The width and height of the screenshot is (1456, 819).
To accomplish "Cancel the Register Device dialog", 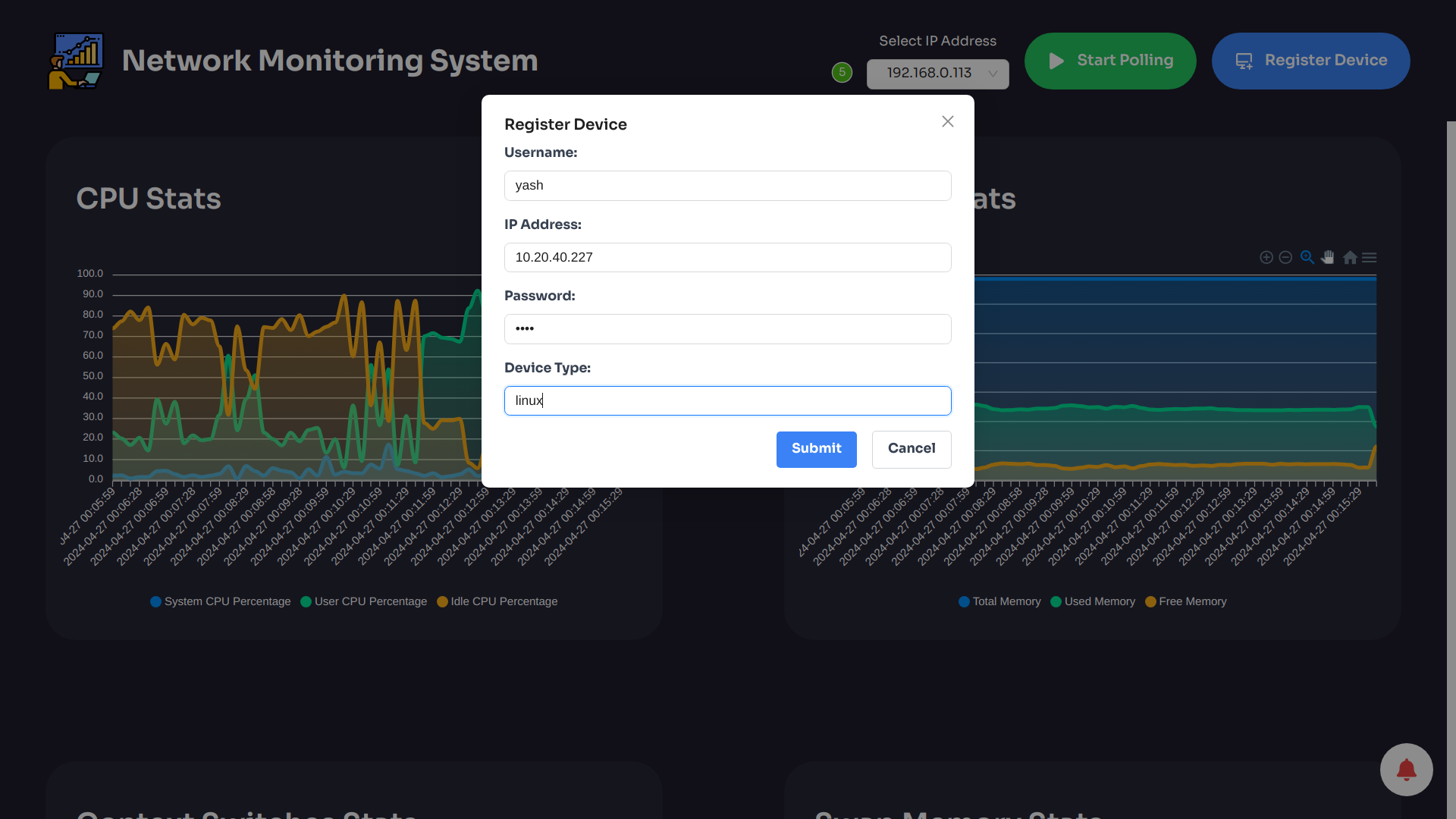I will click(912, 449).
